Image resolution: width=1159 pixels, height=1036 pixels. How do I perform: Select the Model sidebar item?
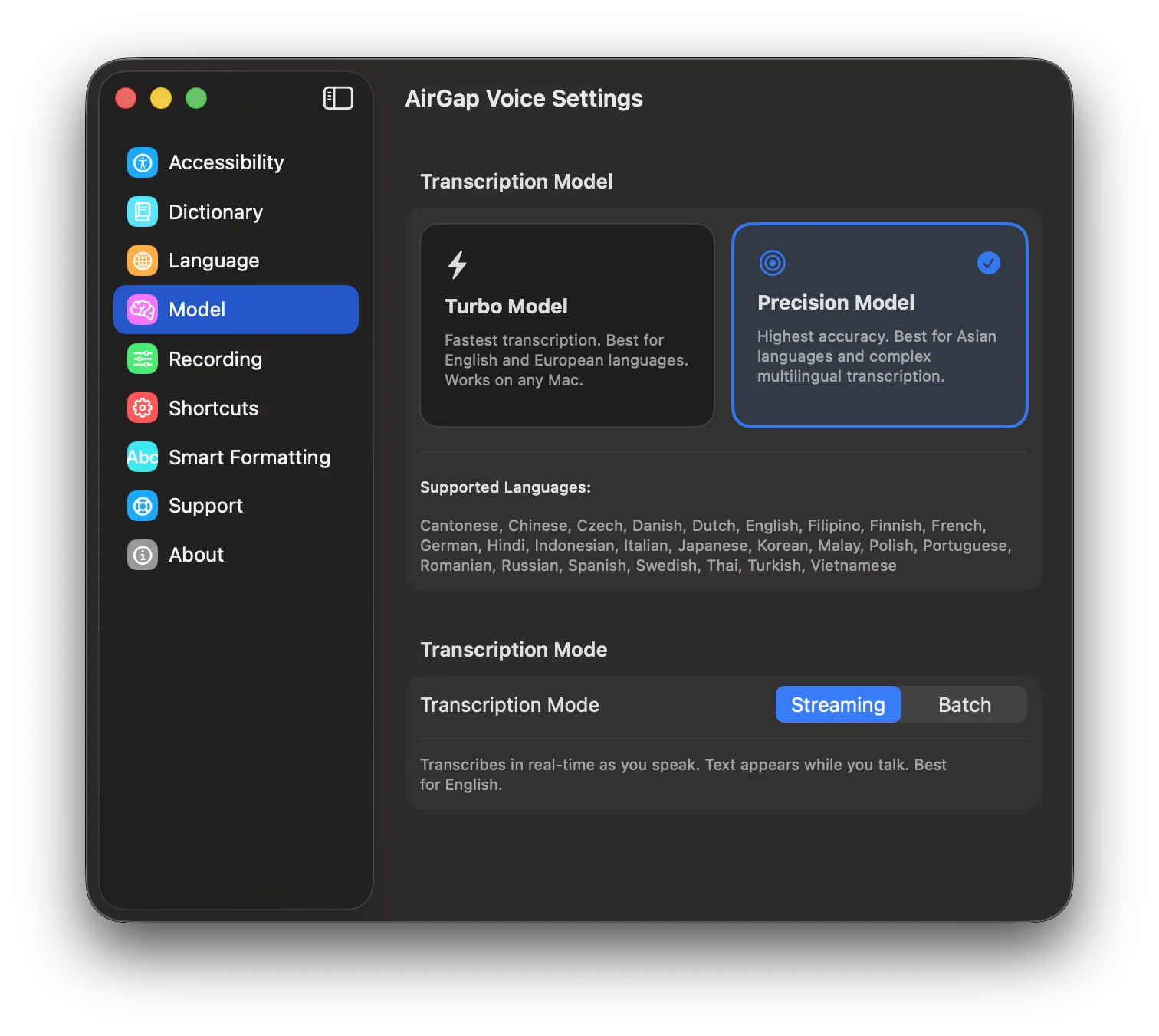(236, 310)
